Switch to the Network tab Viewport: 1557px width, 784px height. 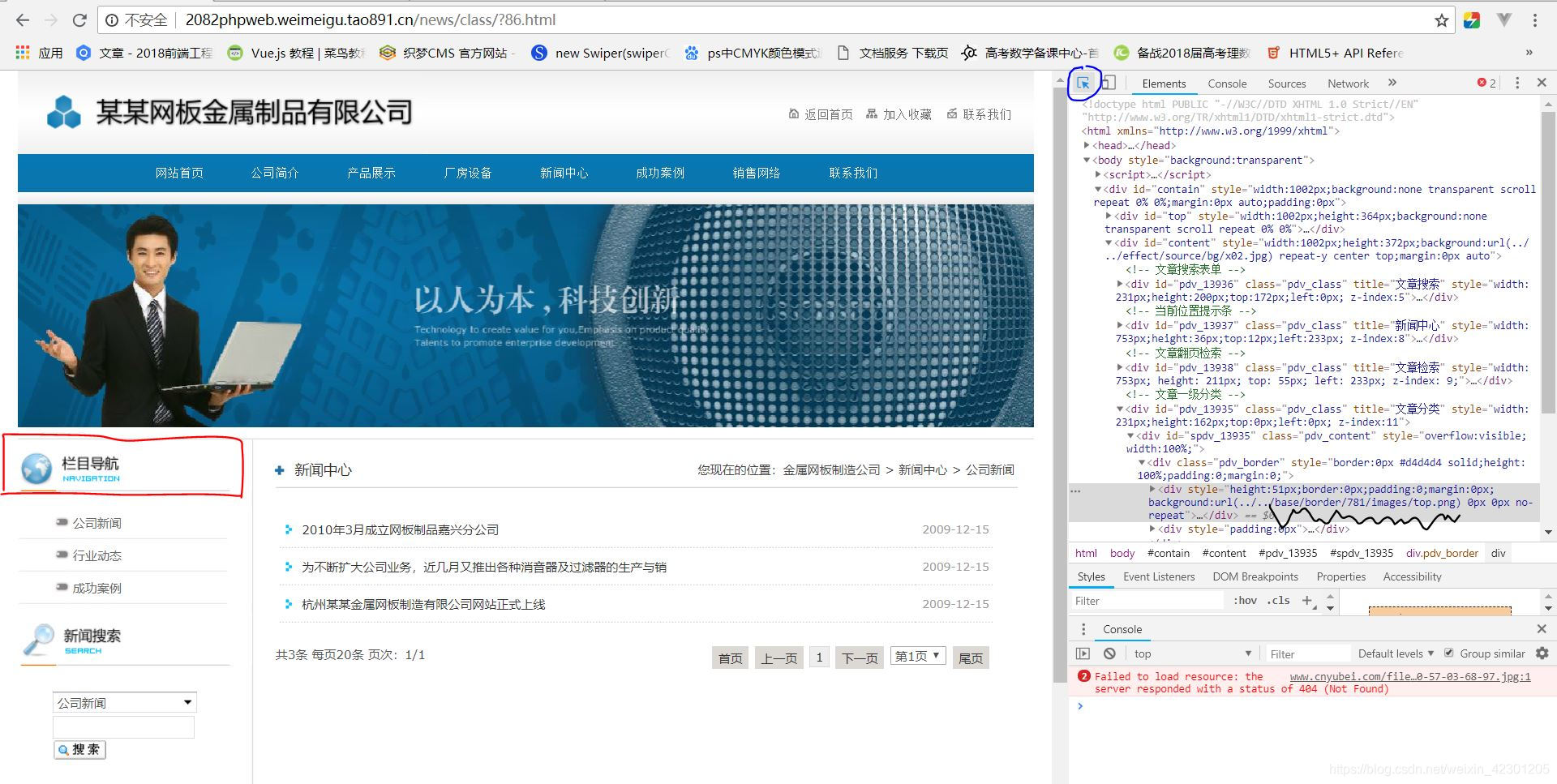click(x=1348, y=84)
